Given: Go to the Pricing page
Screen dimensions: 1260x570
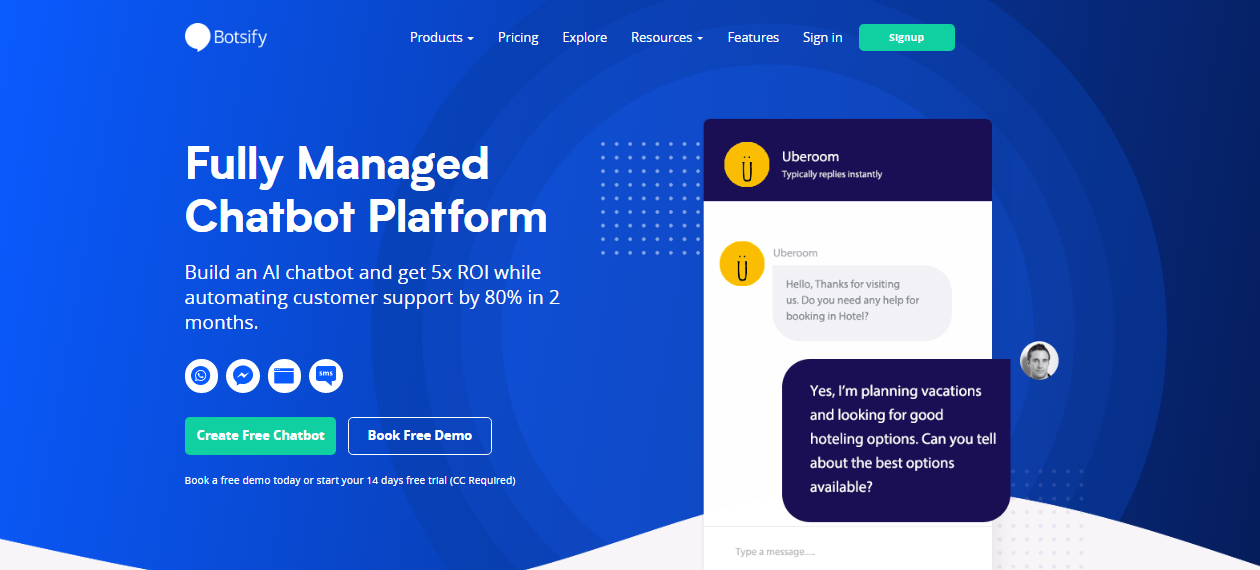Looking at the screenshot, I should (518, 37).
